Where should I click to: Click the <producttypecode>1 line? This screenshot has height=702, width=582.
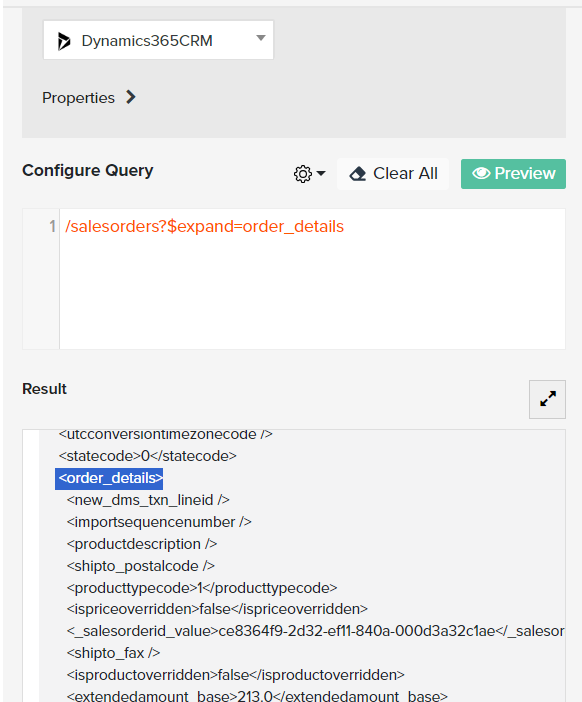click(202, 588)
